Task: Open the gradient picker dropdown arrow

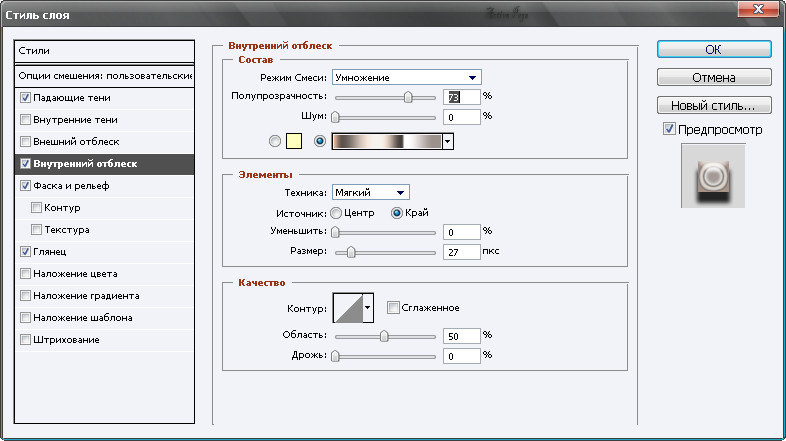Action: click(448, 142)
